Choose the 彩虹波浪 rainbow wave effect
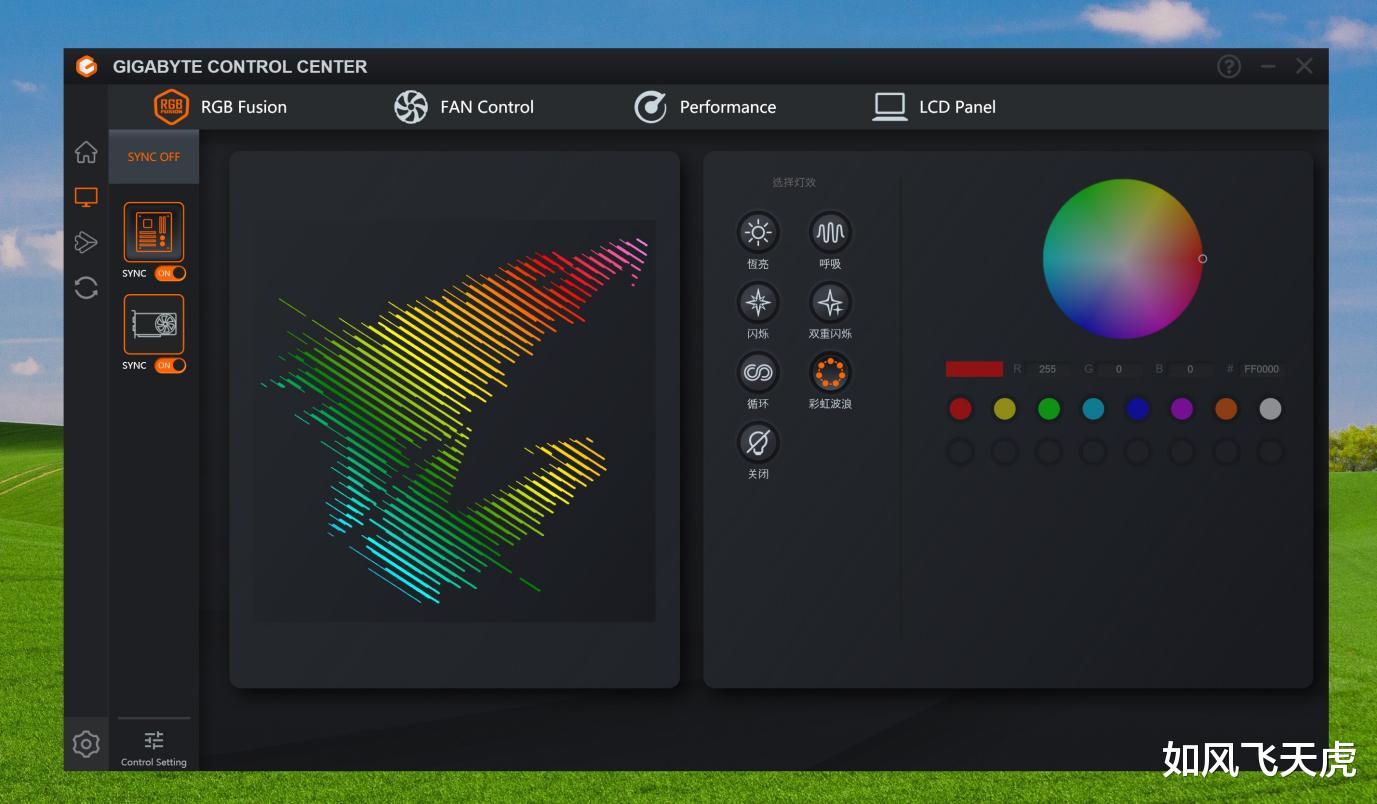The width and height of the screenshot is (1377, 804). [830, 373]
